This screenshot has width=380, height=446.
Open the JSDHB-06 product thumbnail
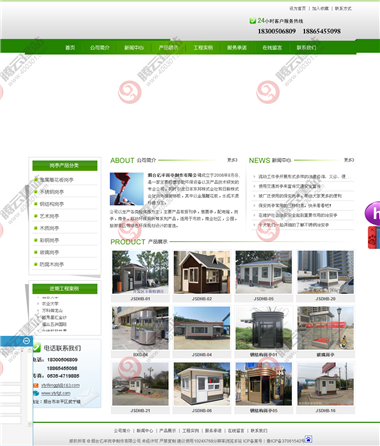point(202,384)
